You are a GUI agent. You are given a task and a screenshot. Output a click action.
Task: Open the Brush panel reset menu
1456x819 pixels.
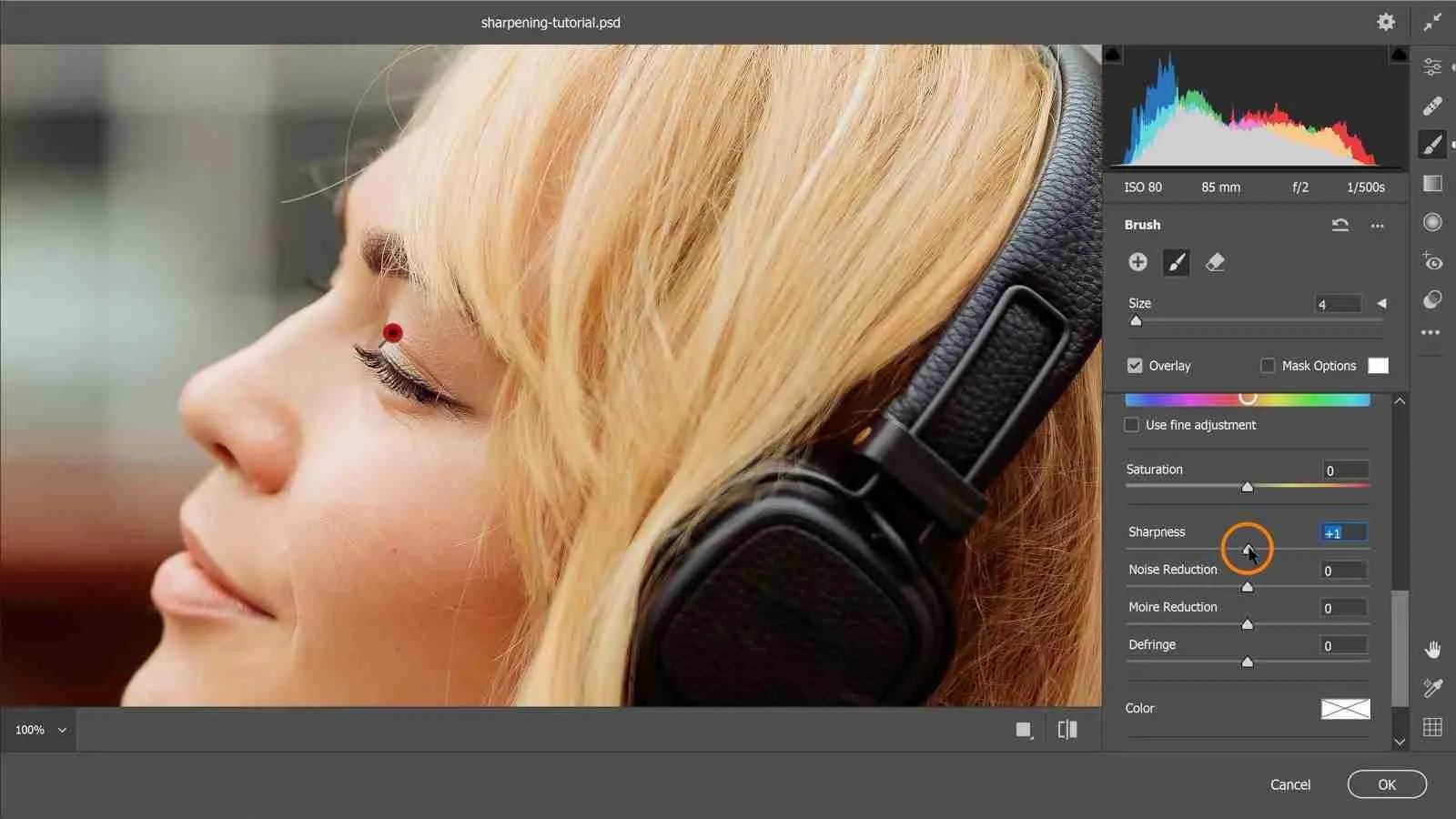coord(1340,225)
